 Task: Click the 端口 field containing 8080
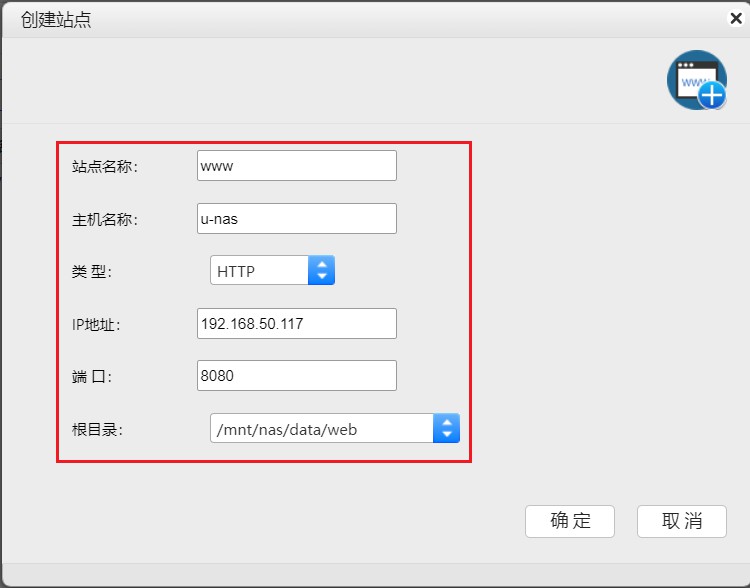pyautogui.click(x=297, y=376)
